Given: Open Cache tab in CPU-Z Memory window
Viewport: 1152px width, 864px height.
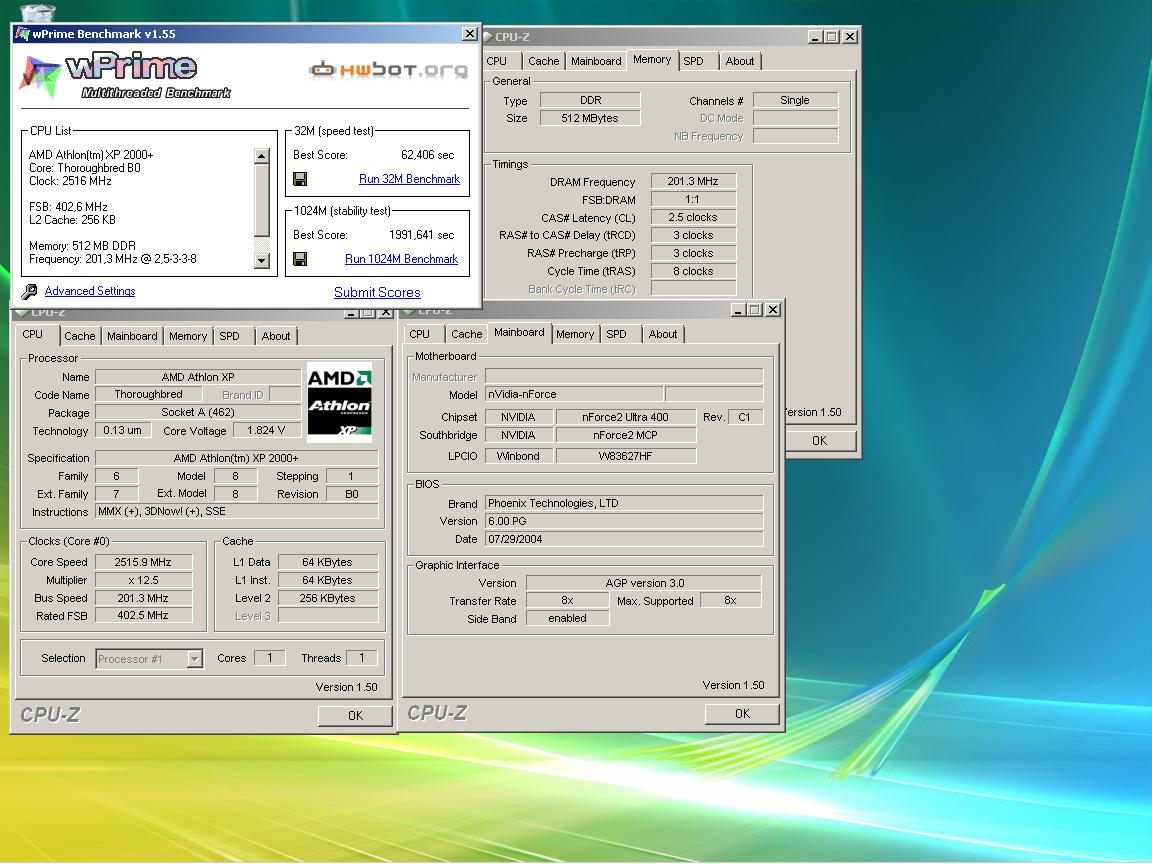Looking at the screenshot, I should click(544, 61).
